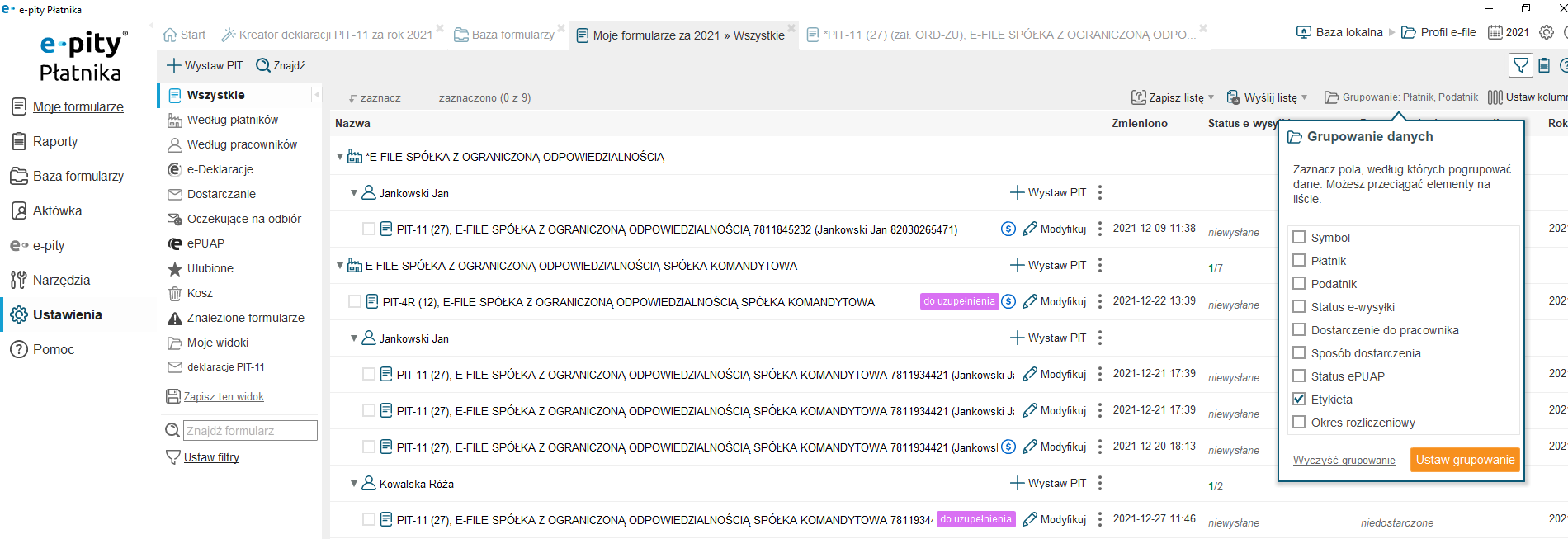Uncheck the Etykieta checkbox
The image size is (1568, 539).
click(x=1299, y=399)
